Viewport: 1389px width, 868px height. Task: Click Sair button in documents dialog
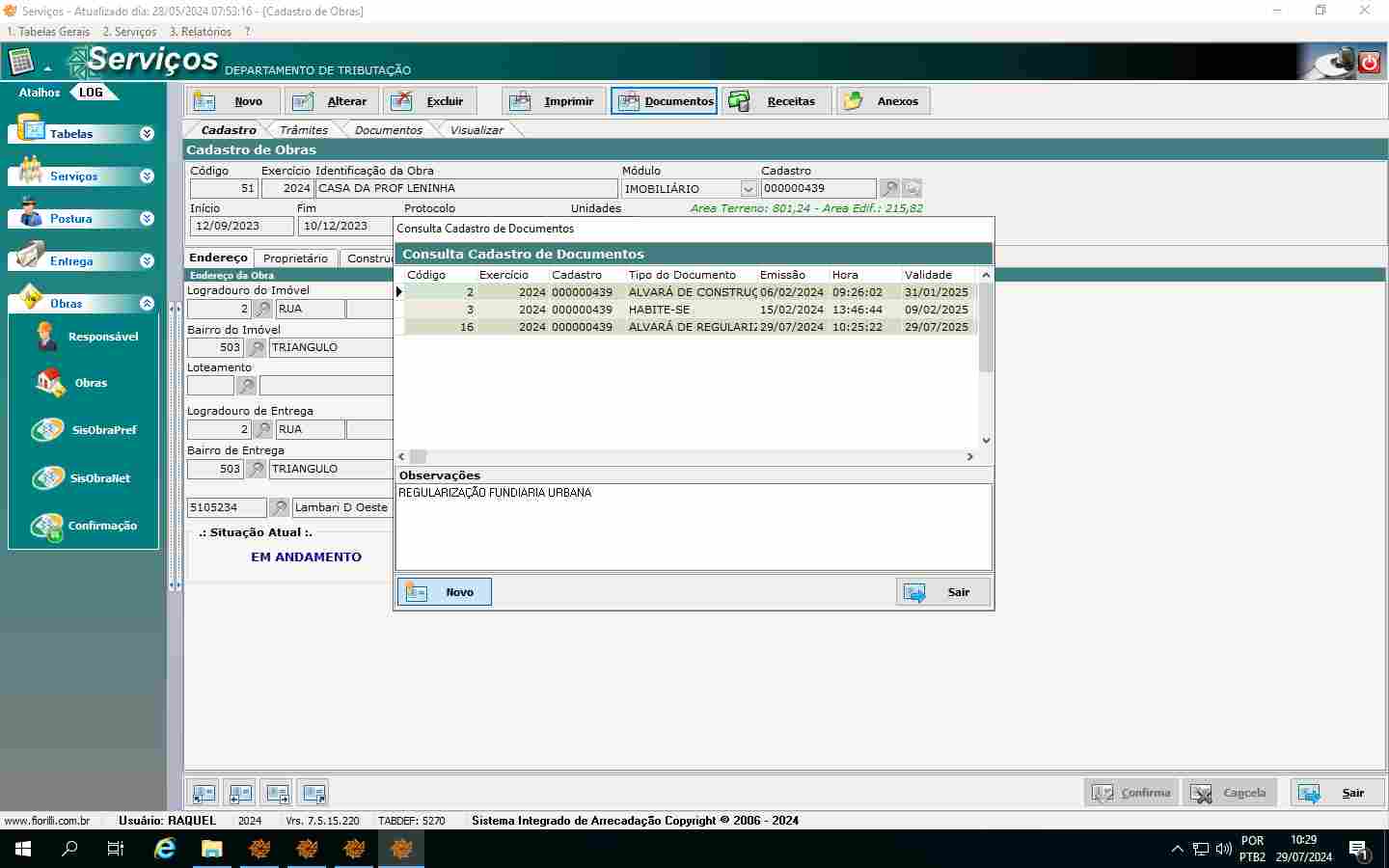[942, 592]
